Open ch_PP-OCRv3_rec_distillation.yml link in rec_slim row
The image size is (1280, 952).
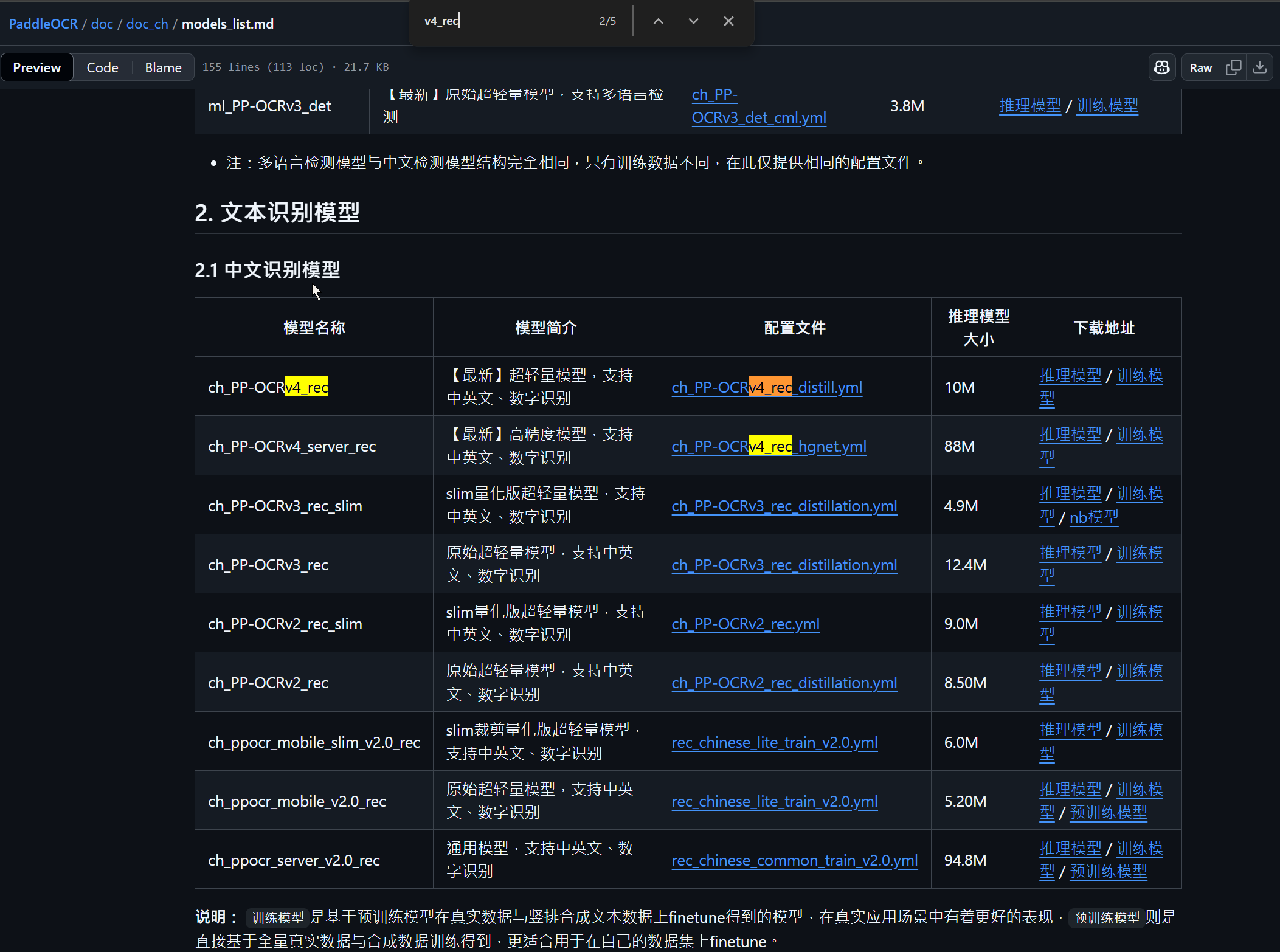(x=784, y=506)
